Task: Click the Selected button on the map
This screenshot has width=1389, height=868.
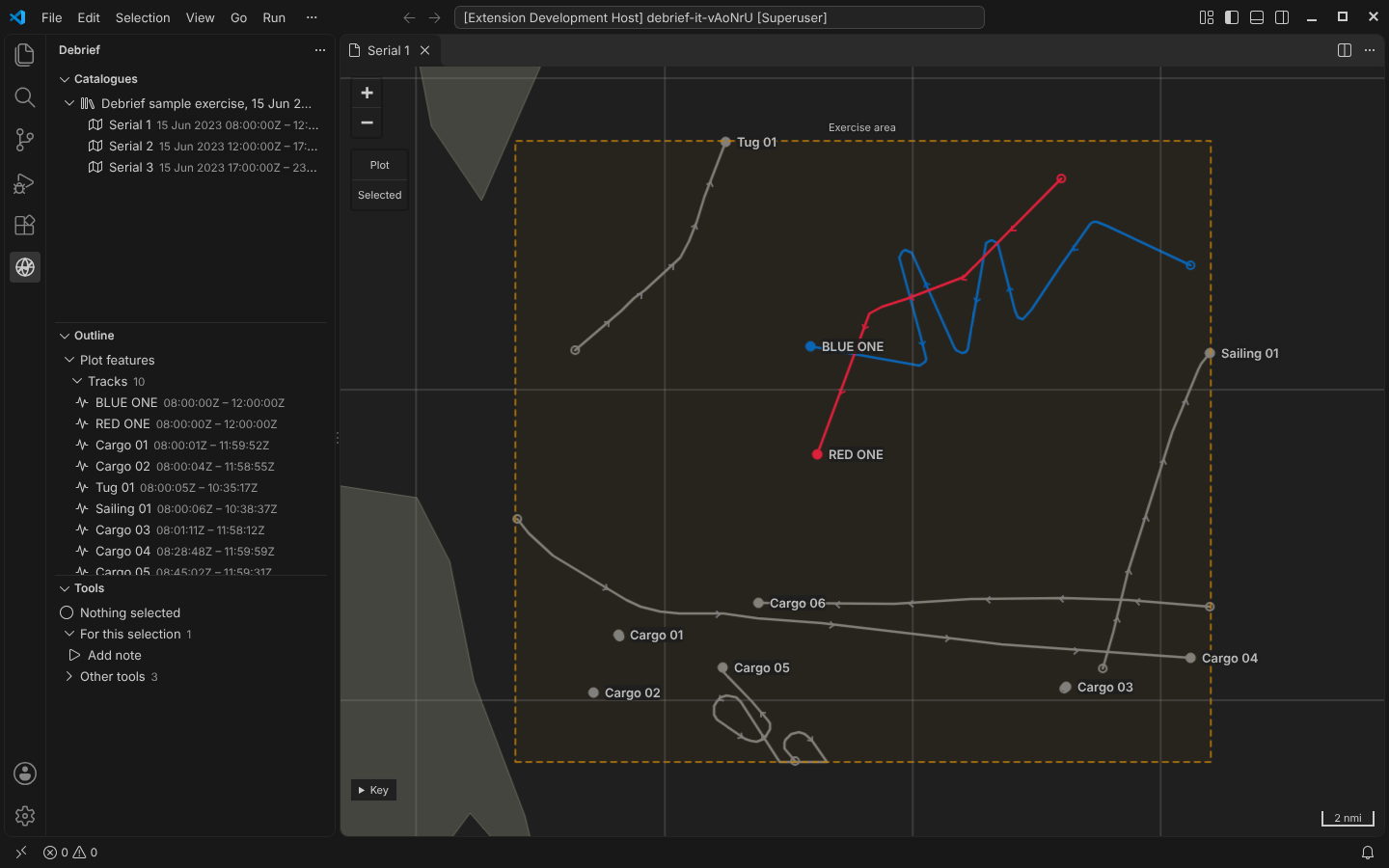Action: (x=380, y=195)
